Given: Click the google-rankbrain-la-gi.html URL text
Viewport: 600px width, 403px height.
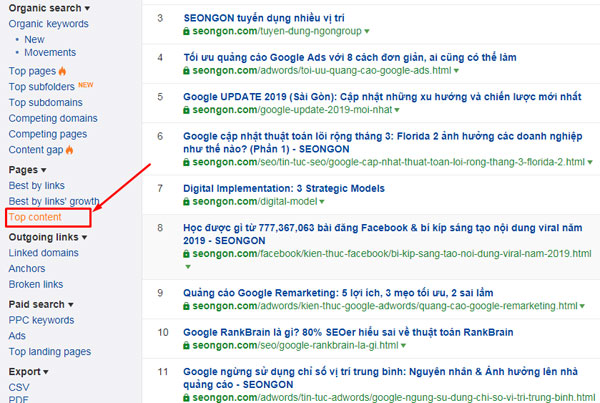Looking at the screenshot, I should click(x=295, y=346).
